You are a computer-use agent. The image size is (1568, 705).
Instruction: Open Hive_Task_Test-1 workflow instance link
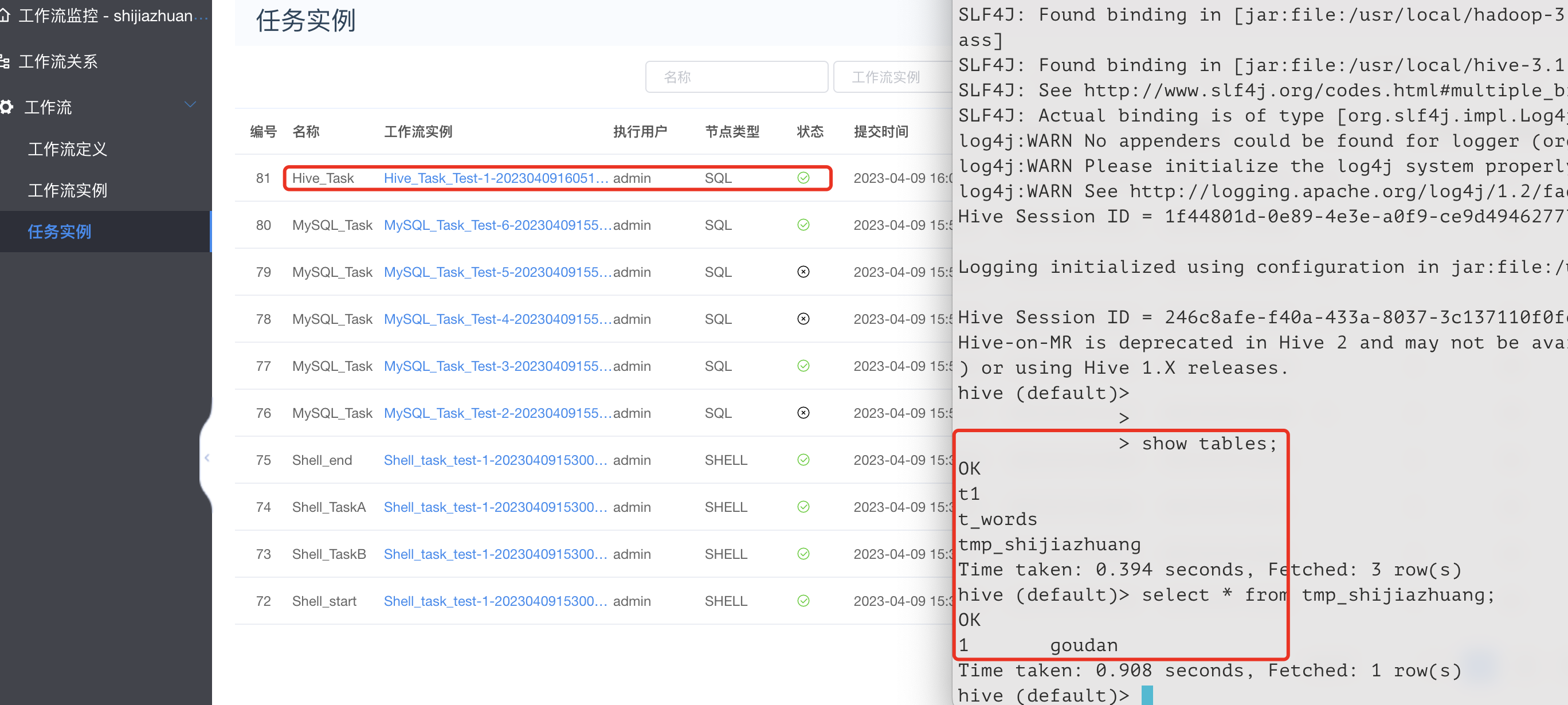(496, 178)
